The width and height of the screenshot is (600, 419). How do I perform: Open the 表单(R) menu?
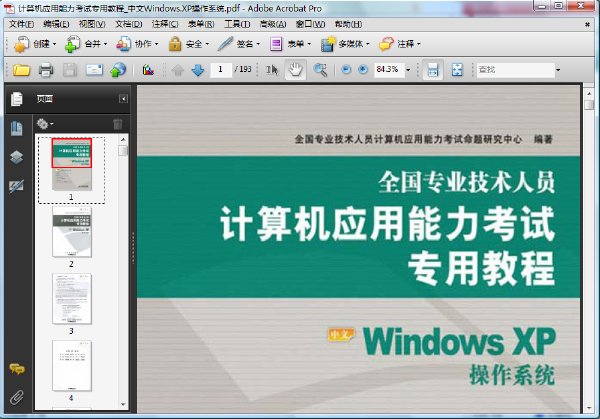tap(201, 24)
